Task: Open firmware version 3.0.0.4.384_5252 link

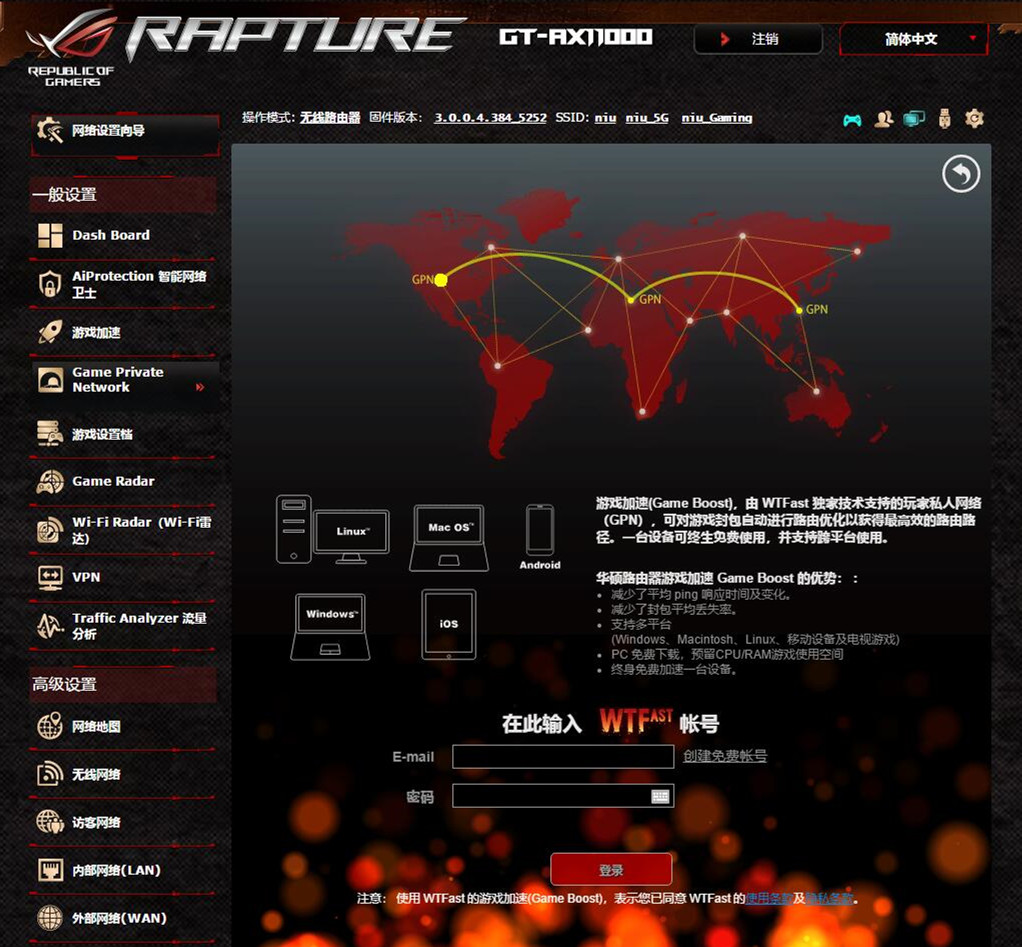Action: [x=490, y=118]
